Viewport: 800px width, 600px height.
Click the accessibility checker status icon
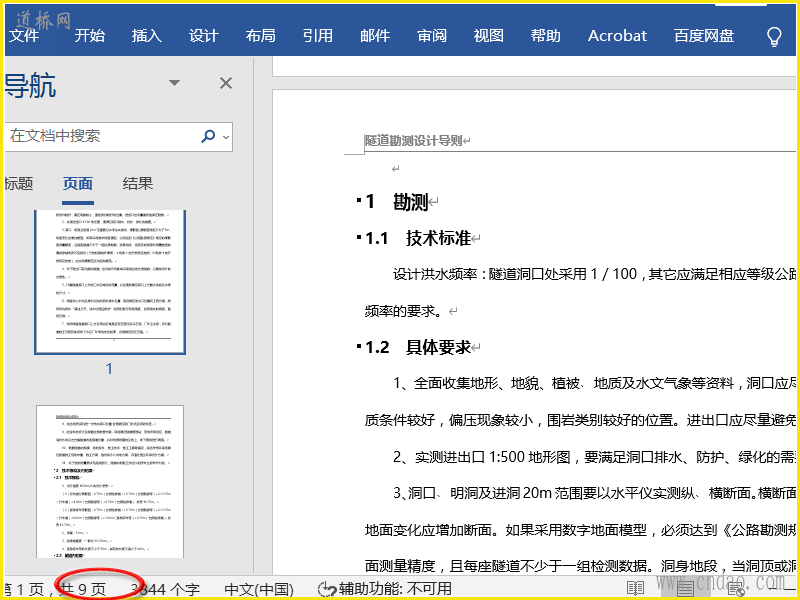pyautogui.click(x=326, y=589)
